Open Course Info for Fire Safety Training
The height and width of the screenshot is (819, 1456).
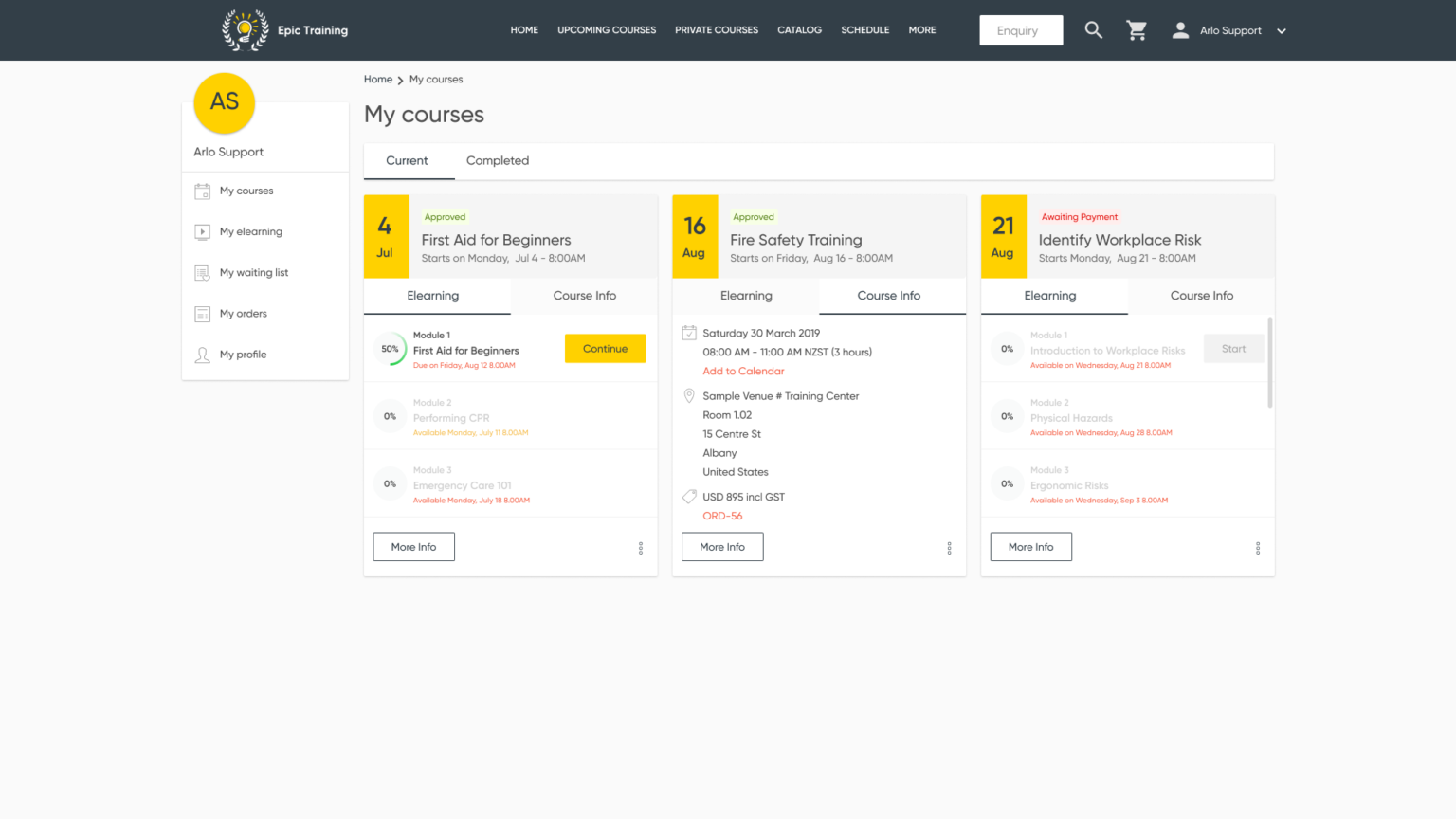point(889,296)
